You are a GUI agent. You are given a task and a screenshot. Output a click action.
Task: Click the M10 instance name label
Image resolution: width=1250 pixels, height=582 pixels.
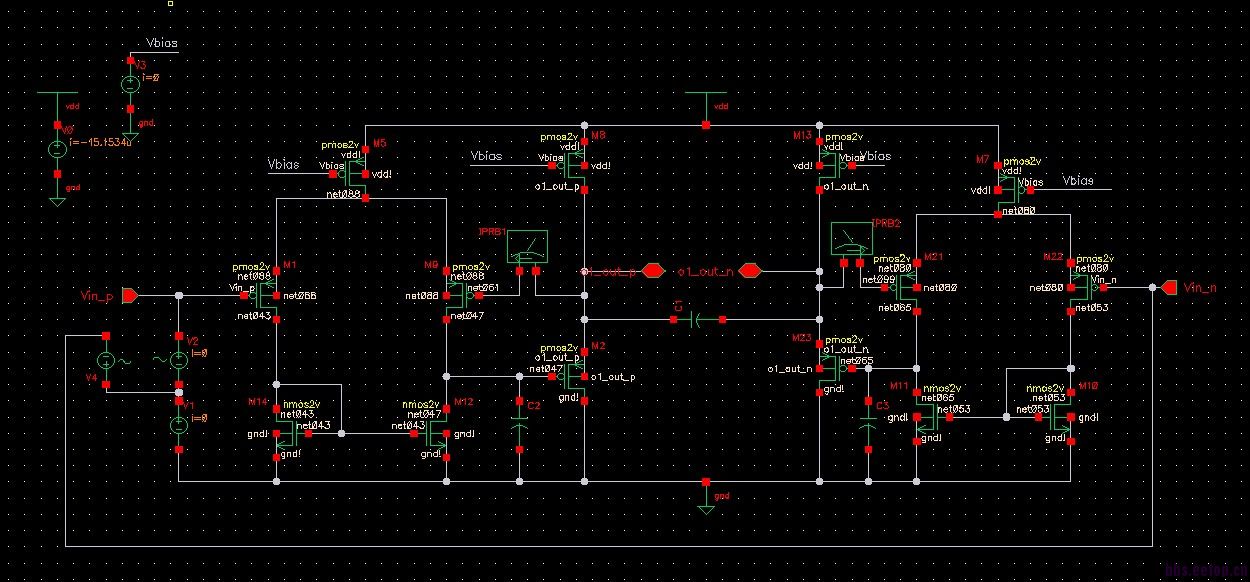click(x=1089, y=386)
